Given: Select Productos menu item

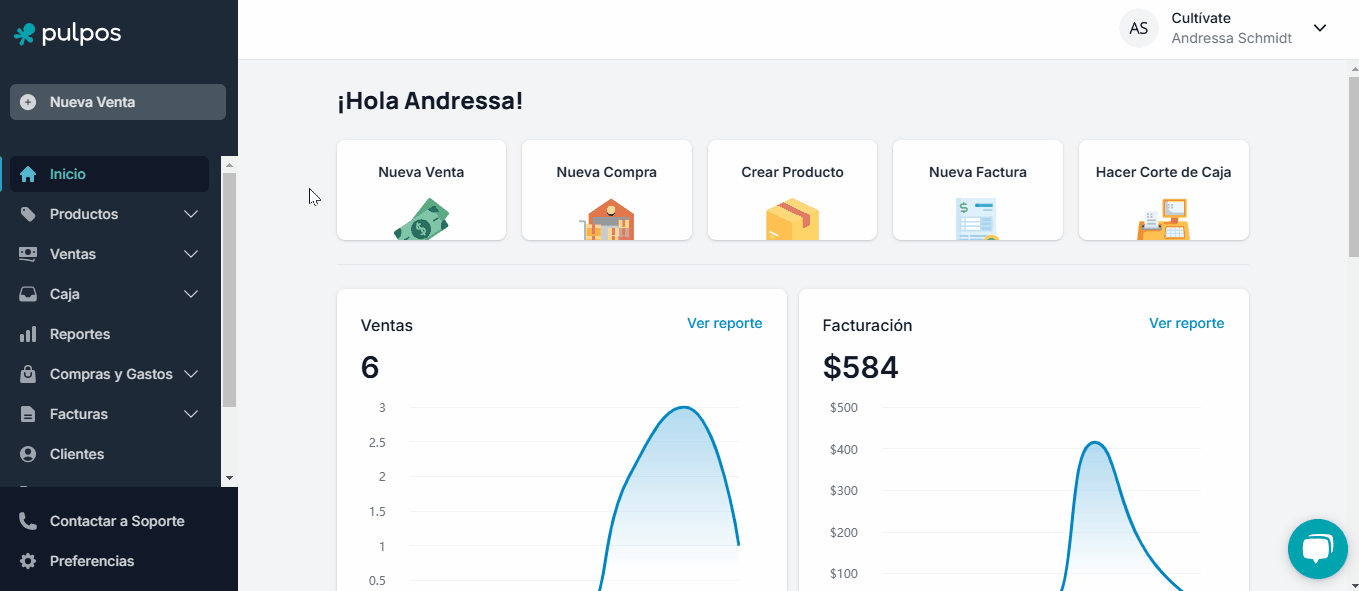Looking at the screenshot, I should tap(110, 214).
